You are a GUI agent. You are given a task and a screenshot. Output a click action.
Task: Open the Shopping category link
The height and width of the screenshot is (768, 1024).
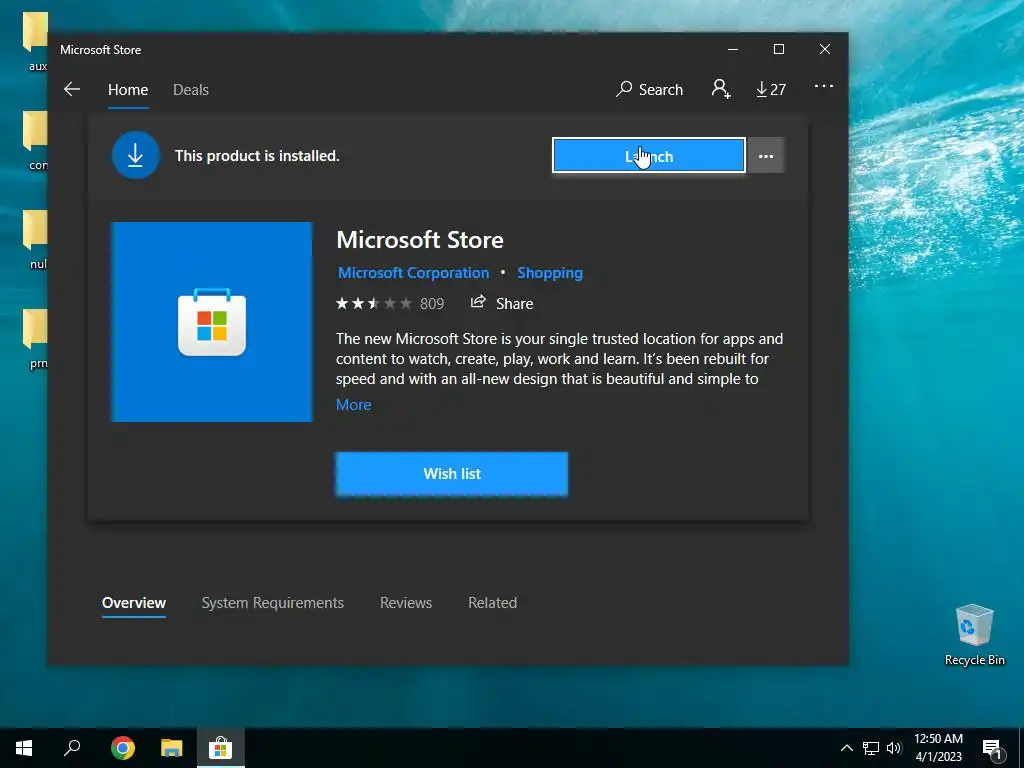click(550, 273)
